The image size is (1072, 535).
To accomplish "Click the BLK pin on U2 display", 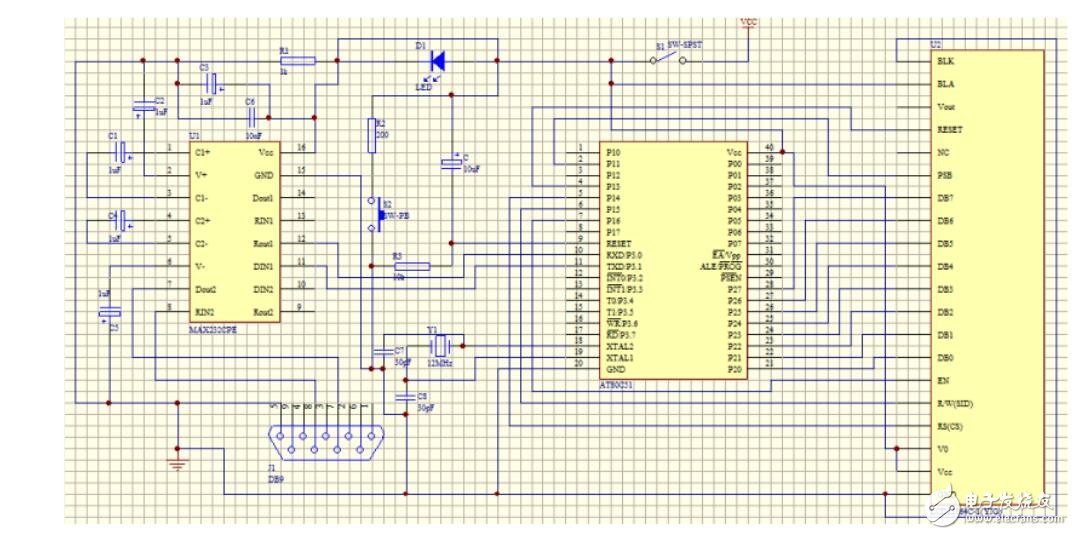I will (x=944, y=60).
